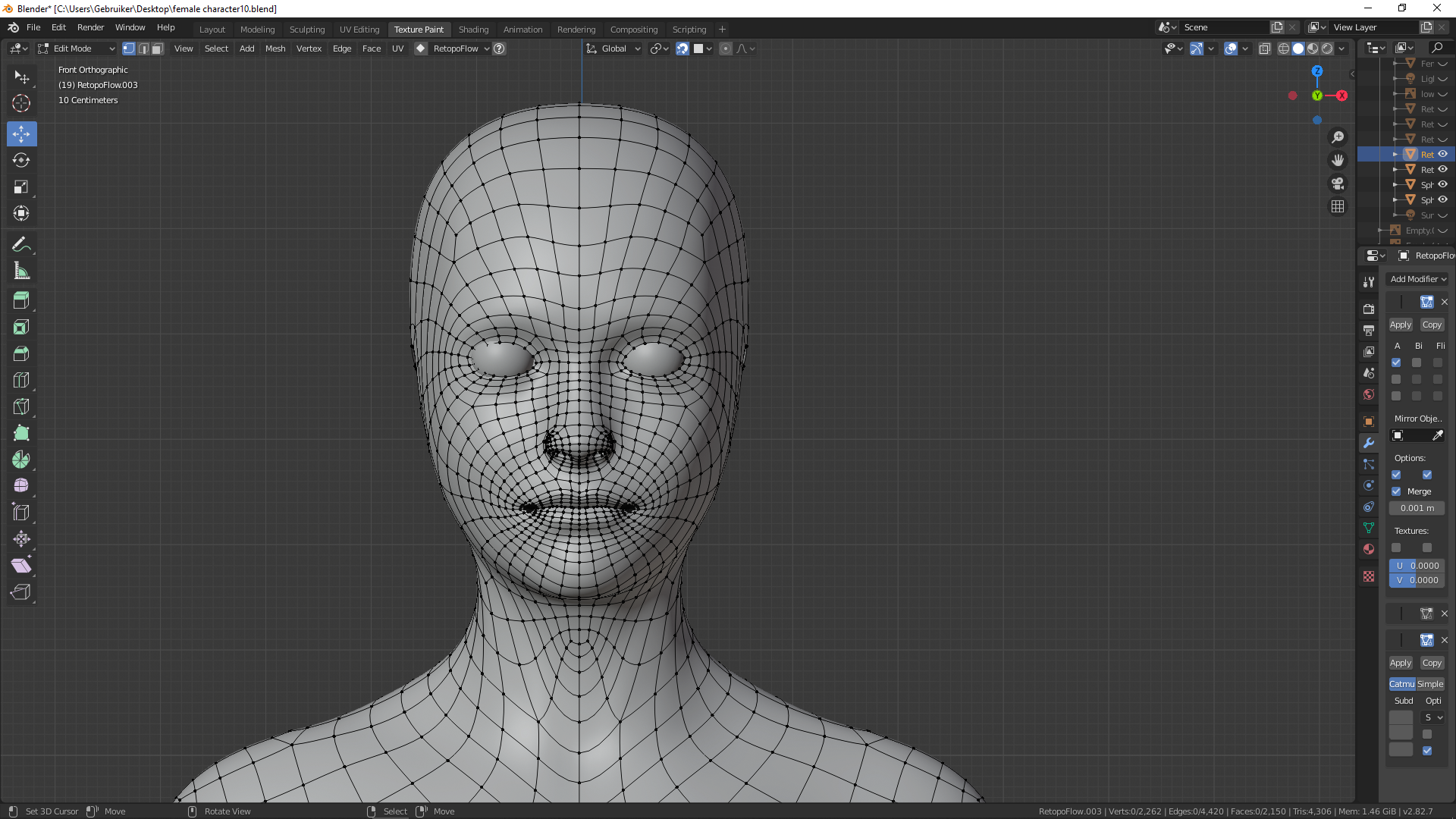Click the 0.001 m merge distance field
Viewport: 1456px width, 819px height.
point(1417,508)
